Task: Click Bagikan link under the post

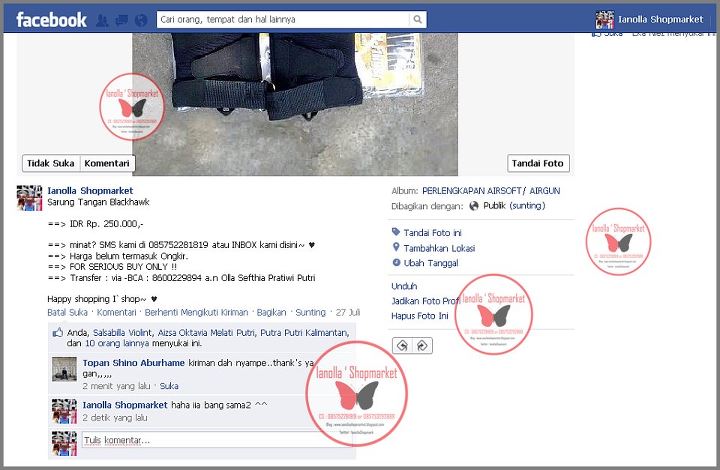Action: tap(271, 312)
